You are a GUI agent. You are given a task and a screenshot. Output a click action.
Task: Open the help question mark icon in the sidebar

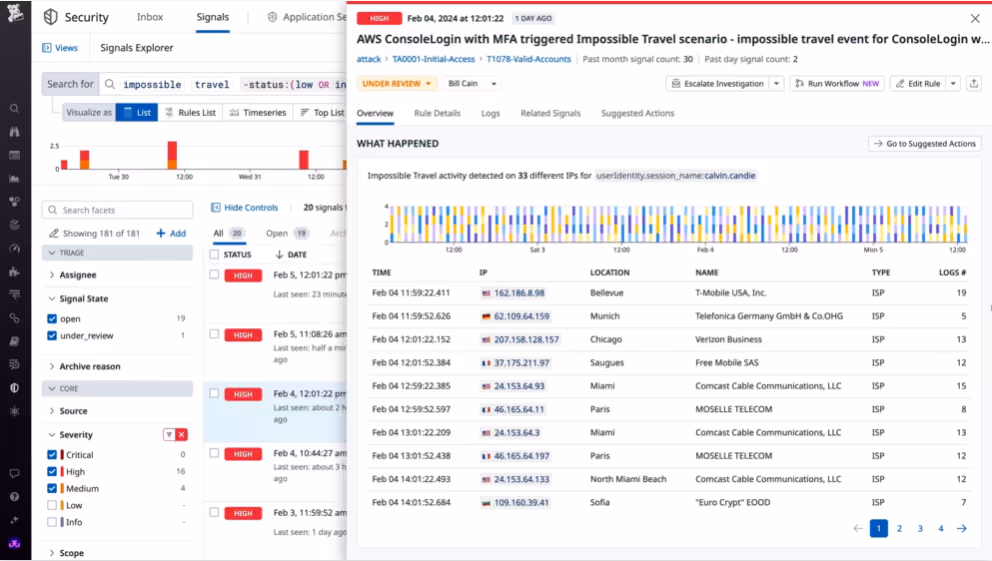point(15,497)
